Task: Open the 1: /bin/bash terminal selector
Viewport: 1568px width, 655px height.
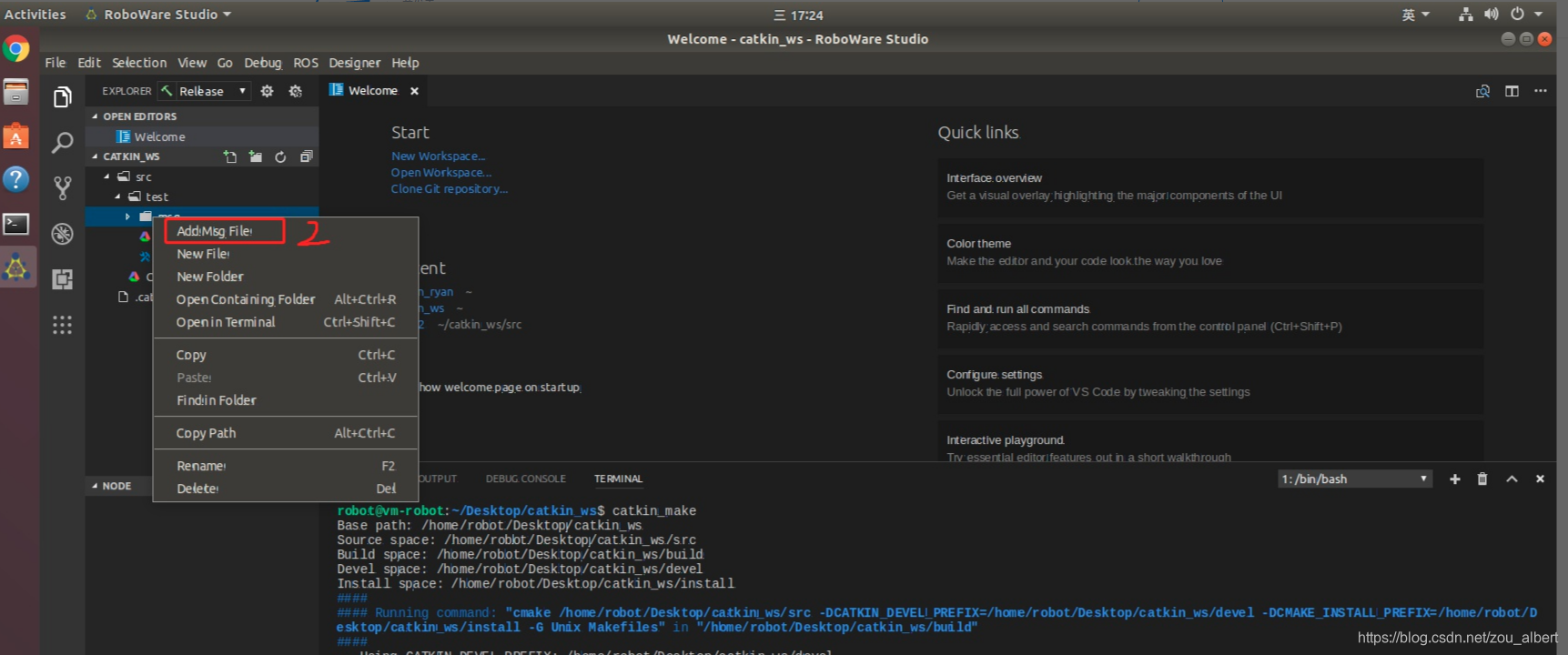Action: pos(1355,479)
